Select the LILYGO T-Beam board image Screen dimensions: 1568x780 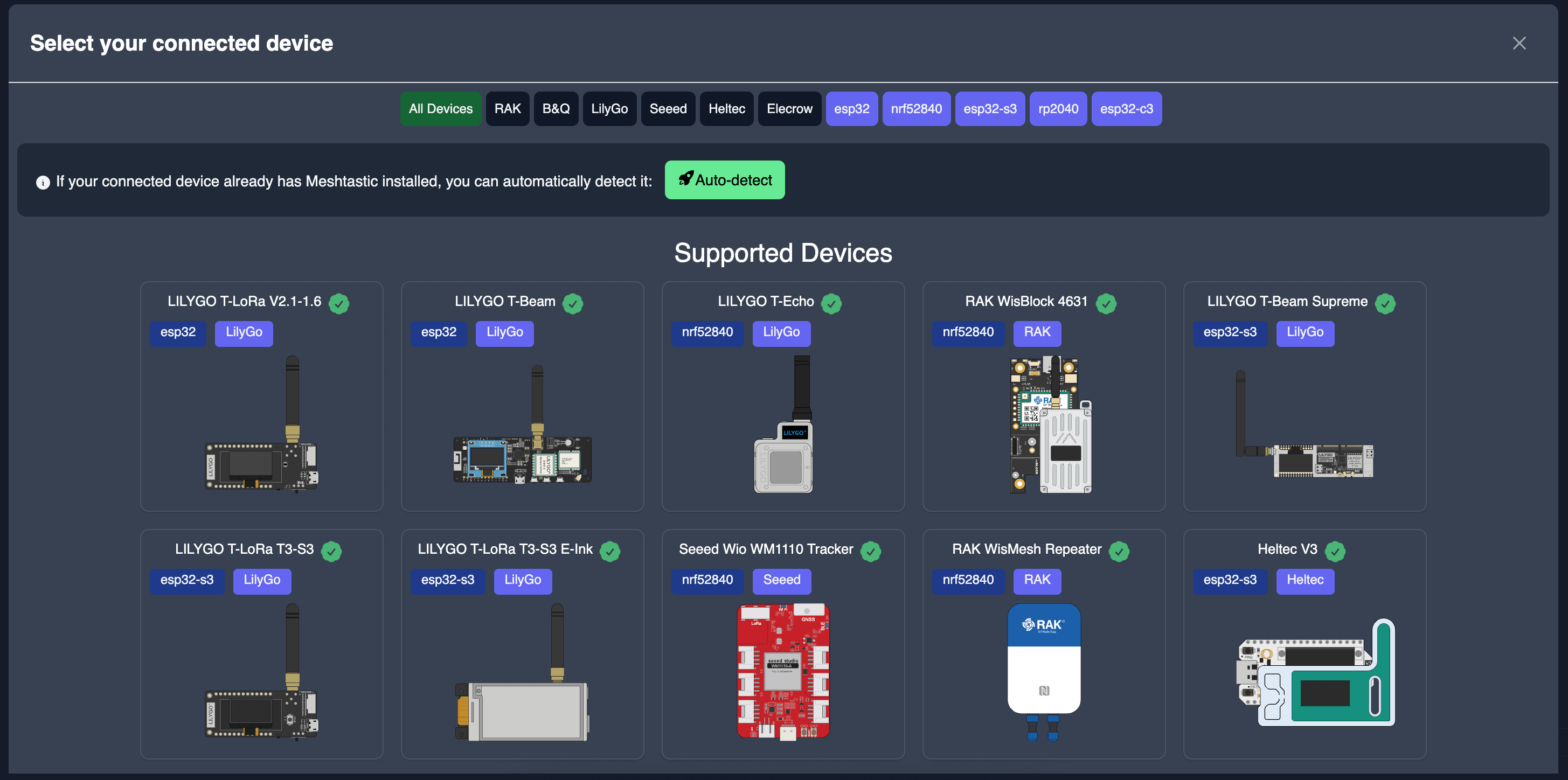click(x=522, y=423)
